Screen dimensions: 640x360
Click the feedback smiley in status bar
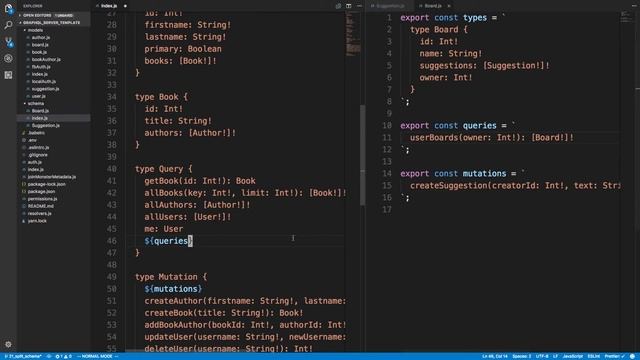632,356
